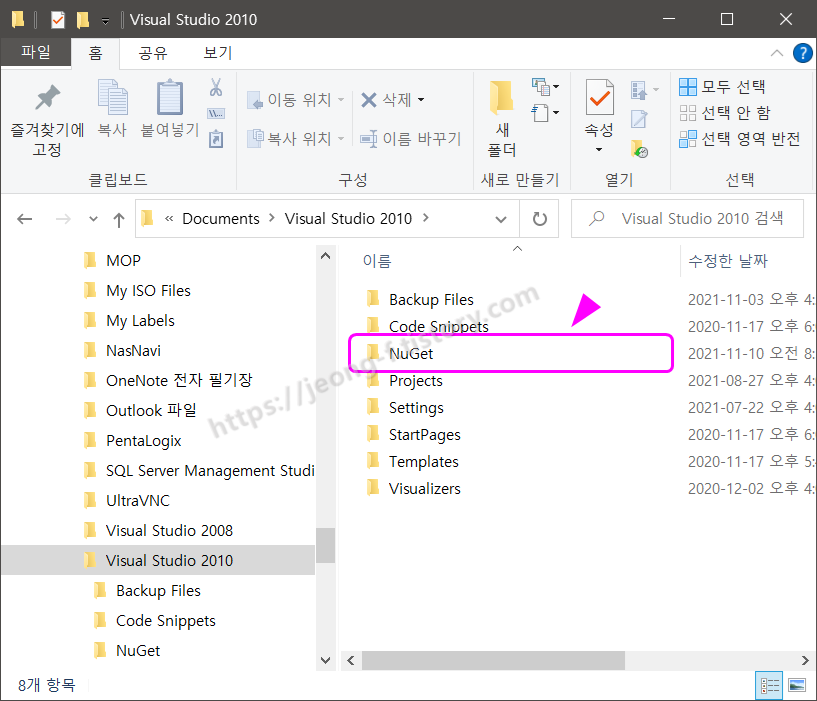Click the Back navigation arrow

(x=24, y=219)
